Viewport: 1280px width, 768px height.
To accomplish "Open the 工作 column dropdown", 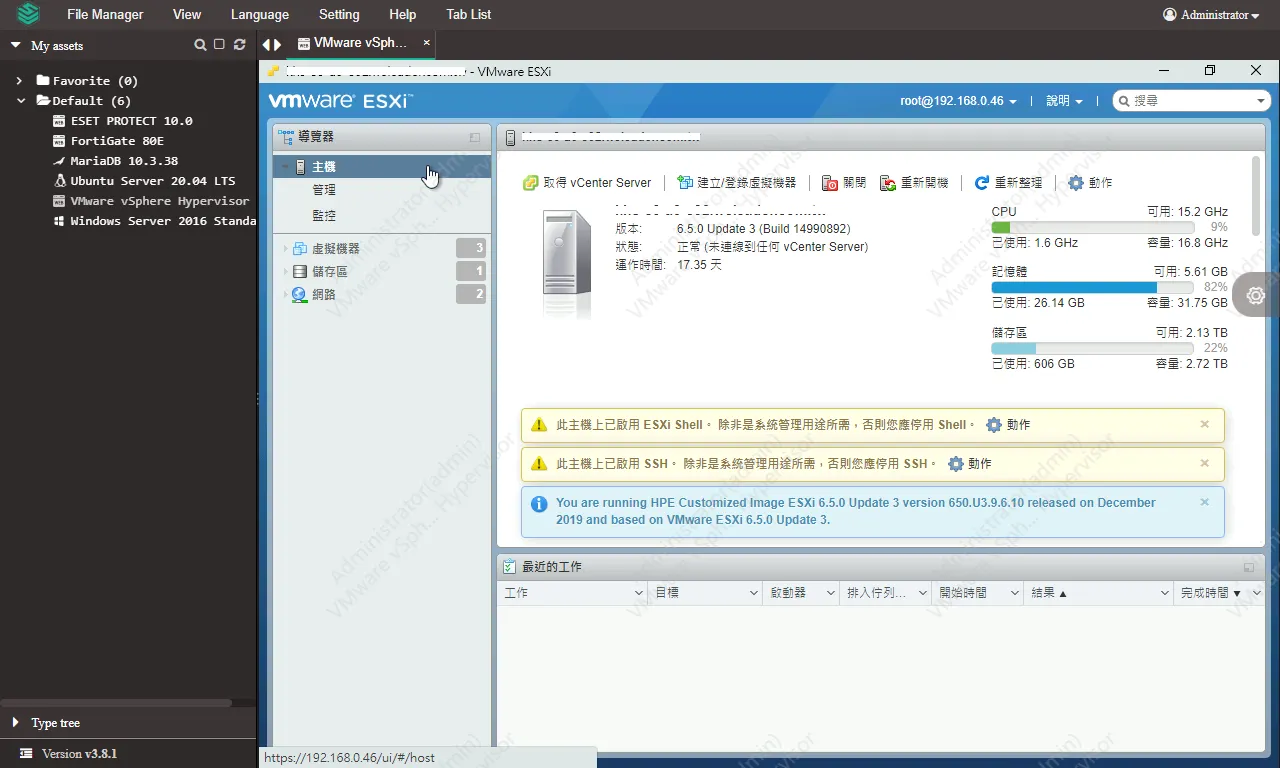I will (639, 593).
